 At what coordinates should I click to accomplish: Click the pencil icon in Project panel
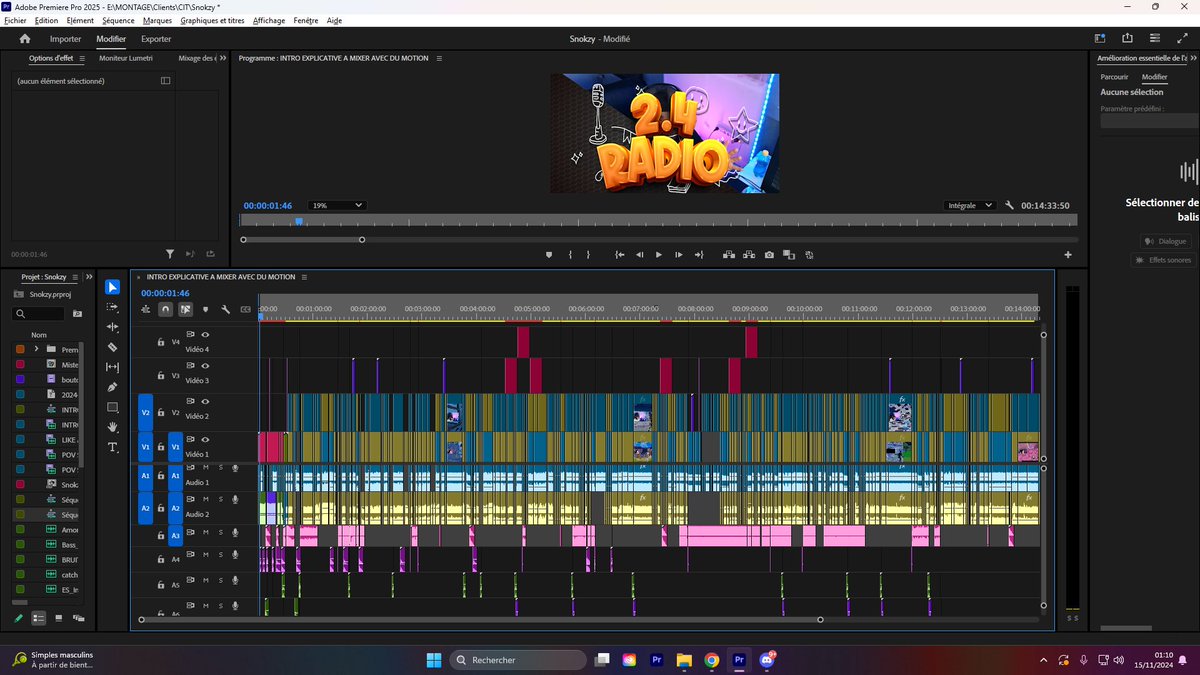18,618
